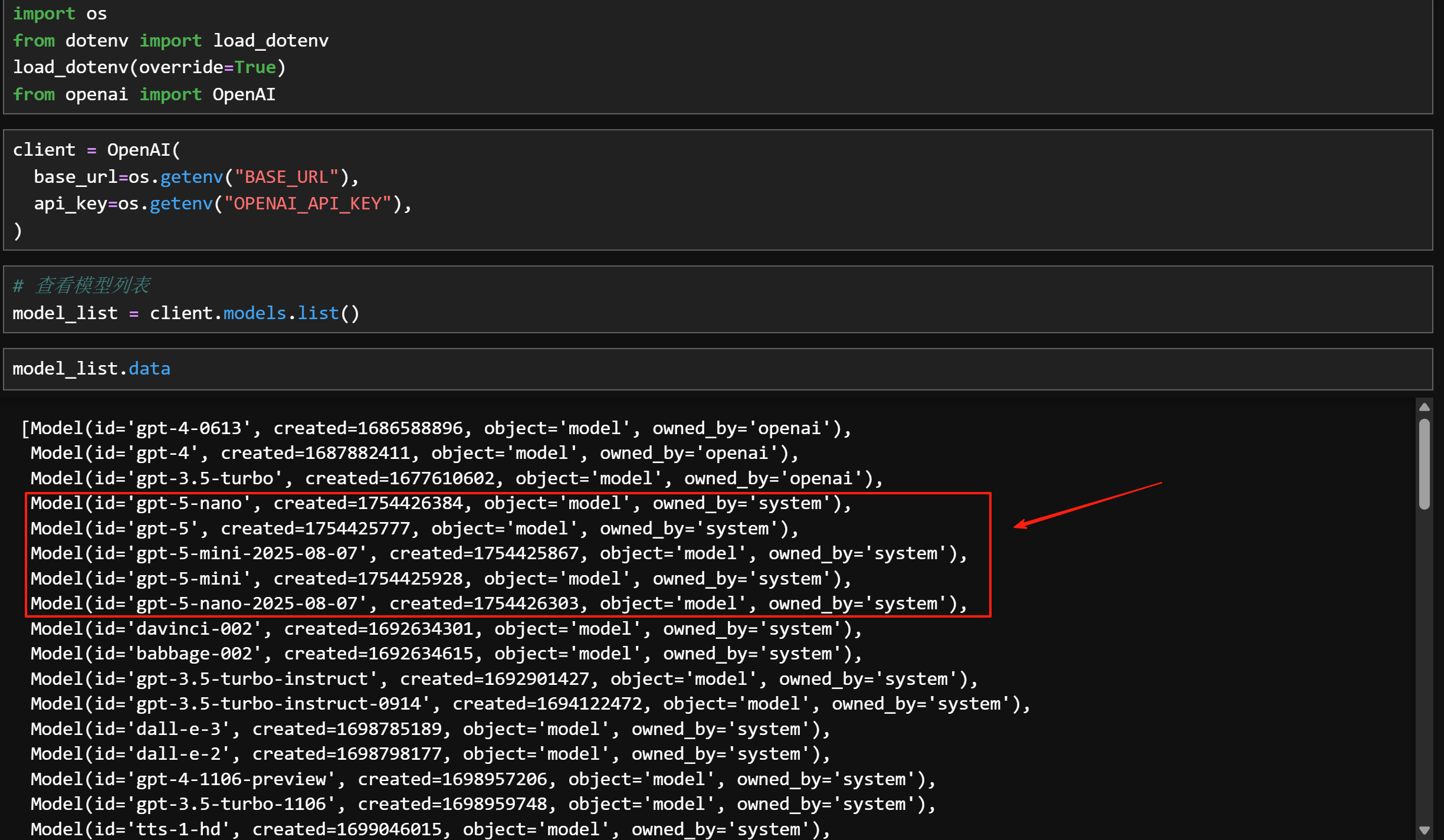Image resolution: width=1444 pixels, height=840 pixels.
Task: Click the output scrollbar down arrow
Action: click(1424, 830)
